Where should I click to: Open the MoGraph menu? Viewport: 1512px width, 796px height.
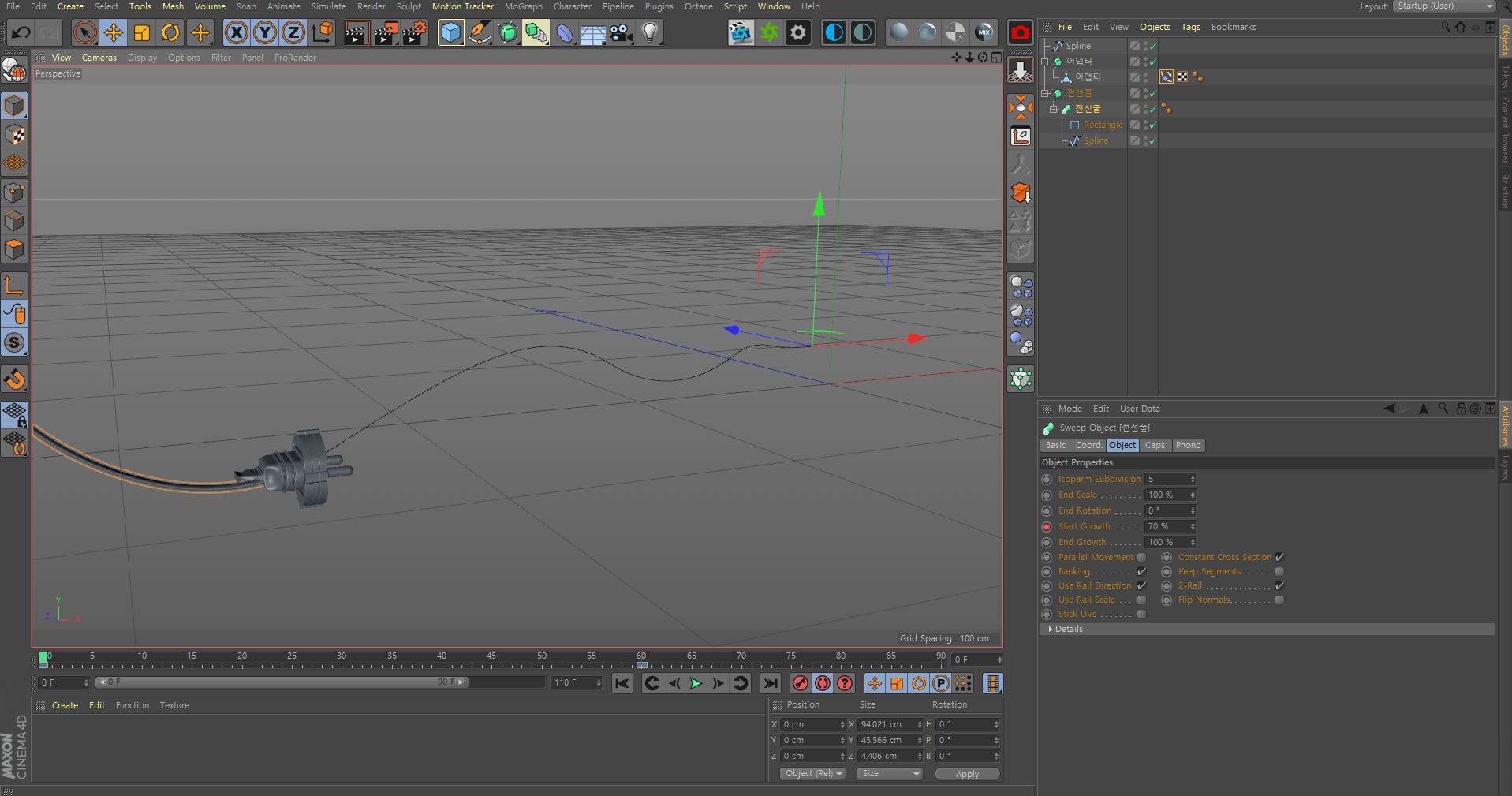[x=523, y=6]
